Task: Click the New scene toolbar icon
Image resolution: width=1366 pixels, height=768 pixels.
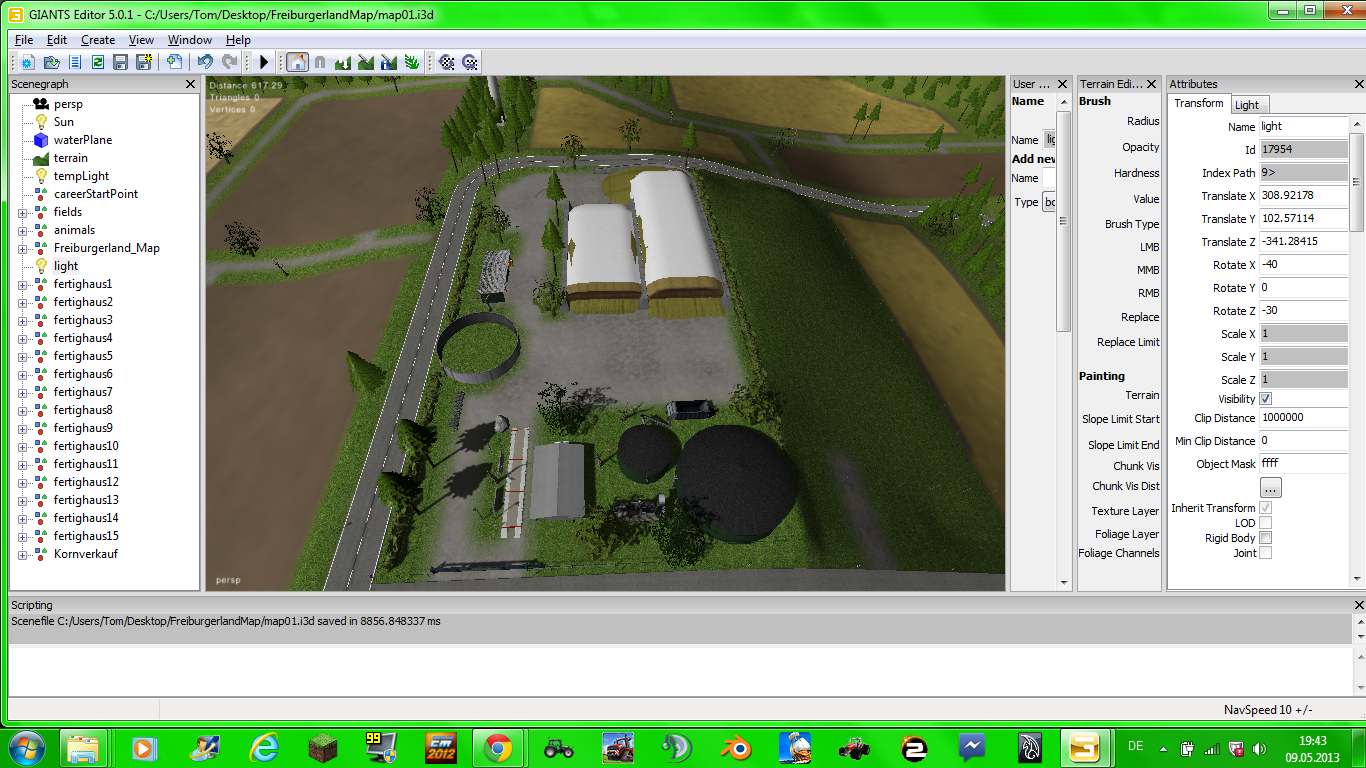Action: pyautogui.click(x=27, y=62)
